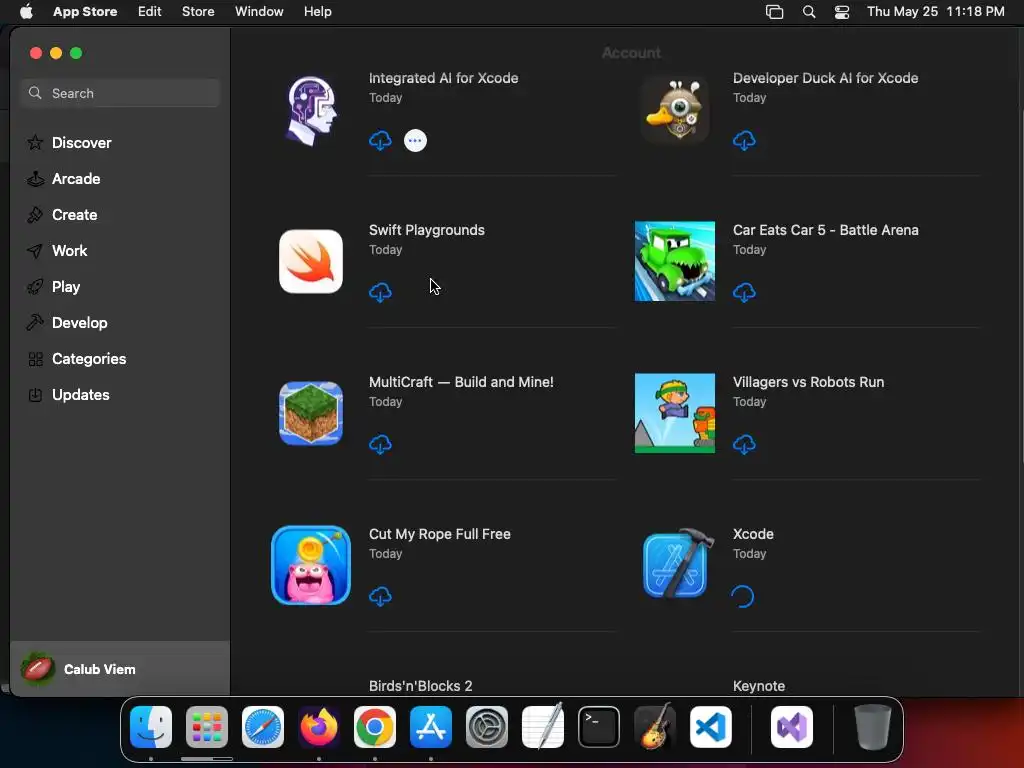The width and height of the screenshot is (1024, 768).
Task: Download Cut My Rope Full Free
Action: [x=380, y=596]
